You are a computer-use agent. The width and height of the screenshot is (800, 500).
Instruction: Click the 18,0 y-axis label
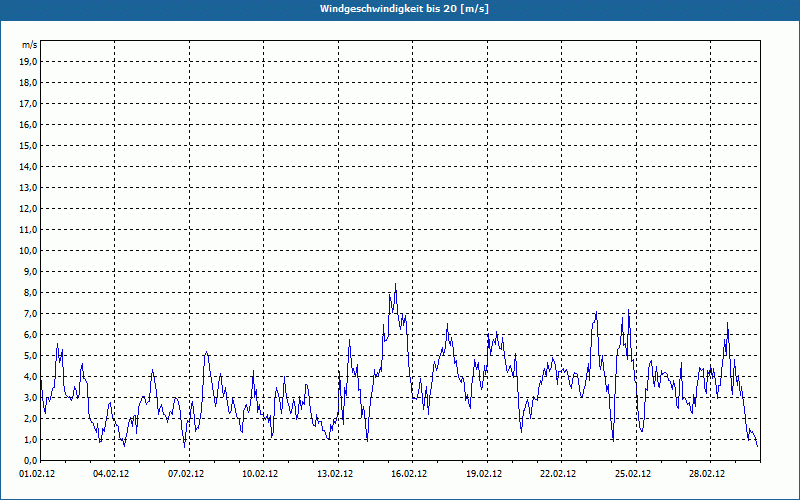[28, 83]
